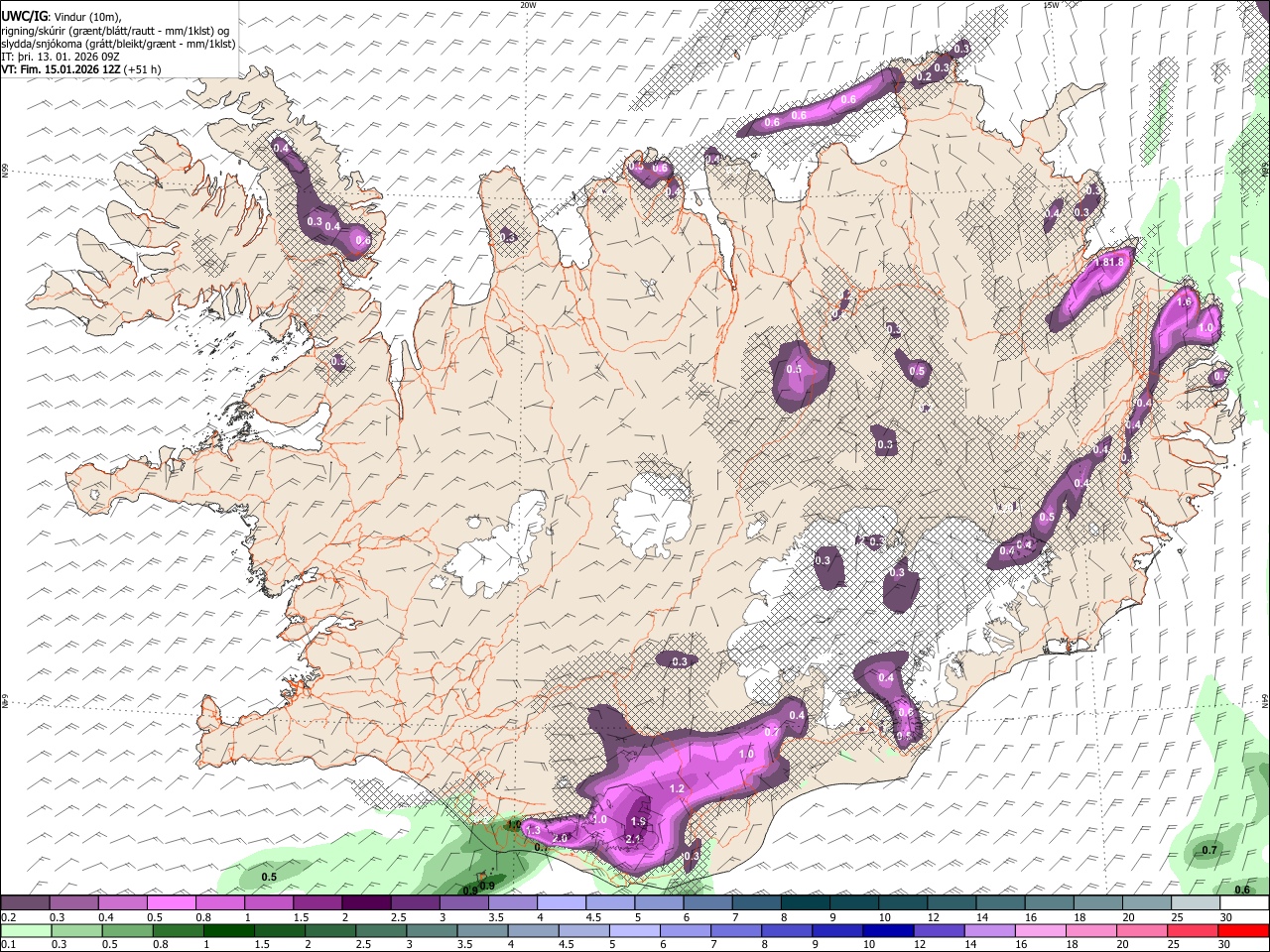Select the '0.2' label on the upper legend row
The image size is (1270, 952).
pos(8,917)
